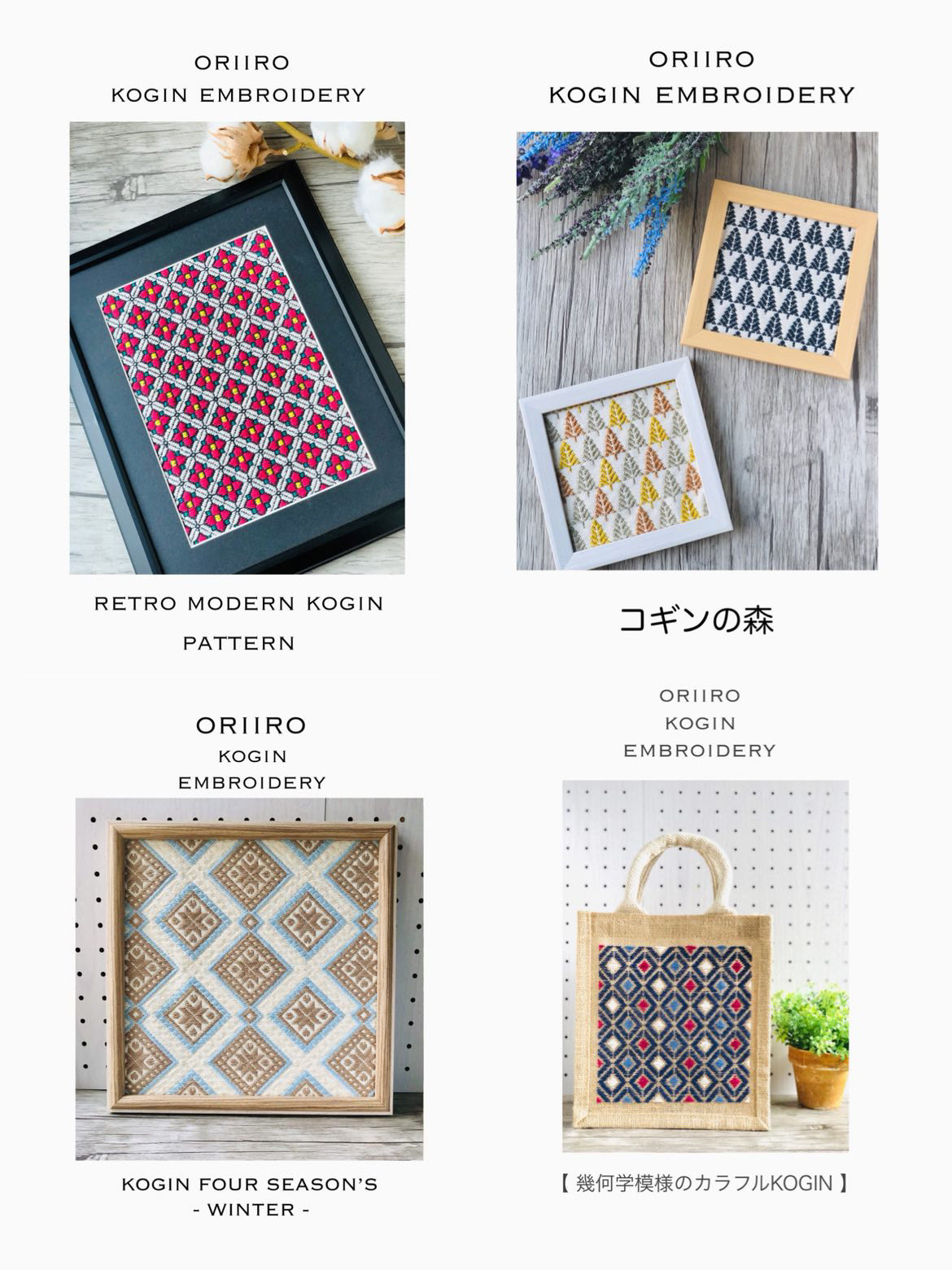Click the '幾何学模様のカラフルKOGIN' caption
The width and height of the screenshot is (952, 1270).
click(705, 1182)
